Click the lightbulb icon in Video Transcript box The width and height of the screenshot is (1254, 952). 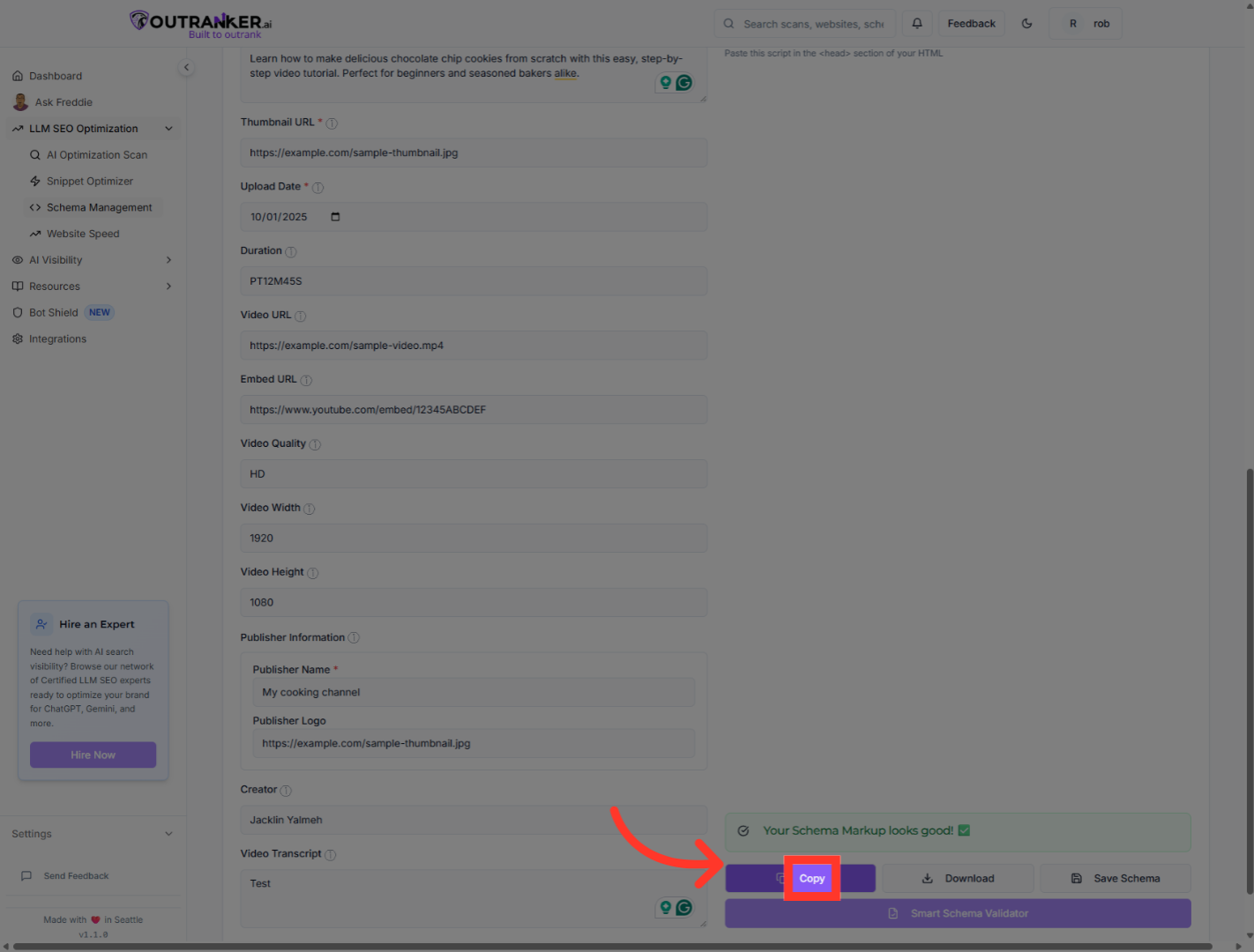click(666, 907)
